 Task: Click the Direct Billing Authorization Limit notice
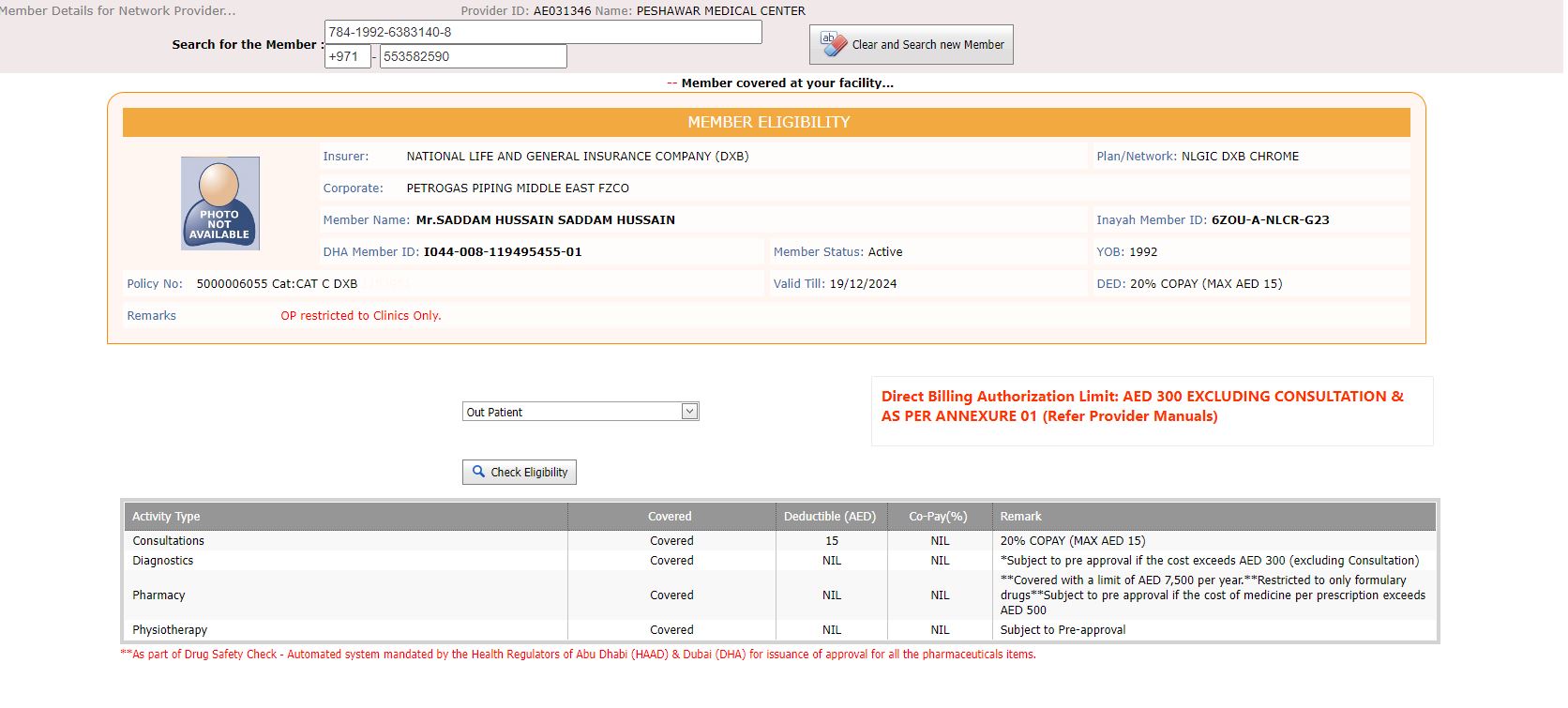click(x=1142, y=406)
